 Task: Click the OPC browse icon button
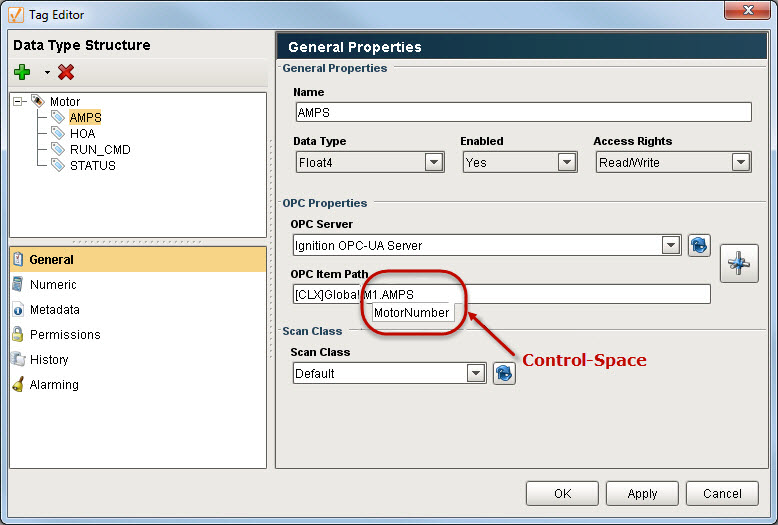[739, 263]
